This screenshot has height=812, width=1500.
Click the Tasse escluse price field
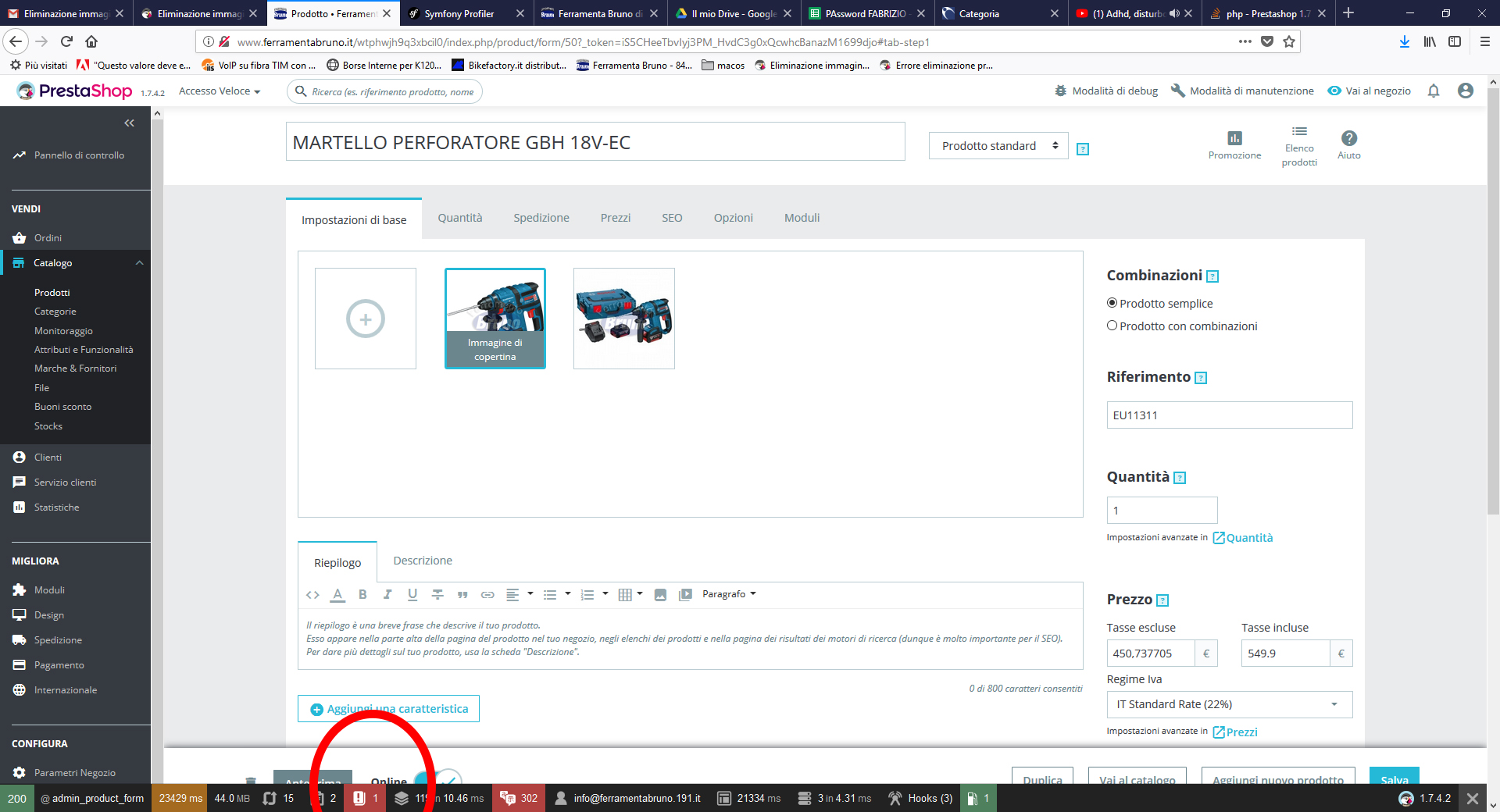[1151, 654]
